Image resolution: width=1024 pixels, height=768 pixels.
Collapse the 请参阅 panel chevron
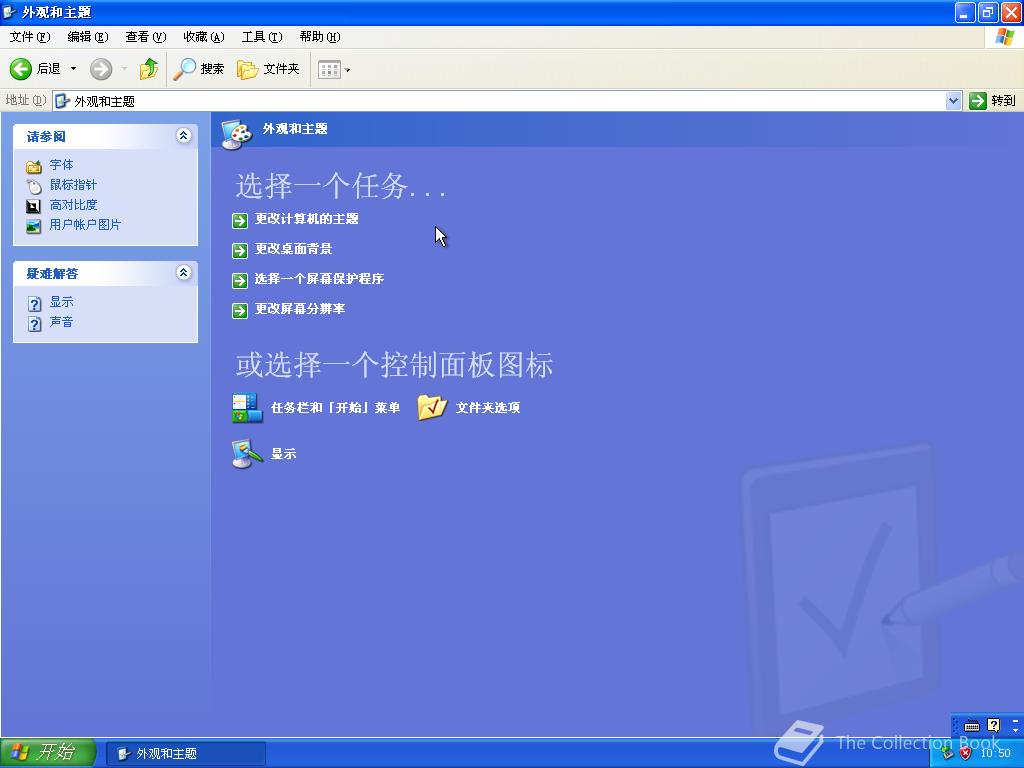click(184, 135)
